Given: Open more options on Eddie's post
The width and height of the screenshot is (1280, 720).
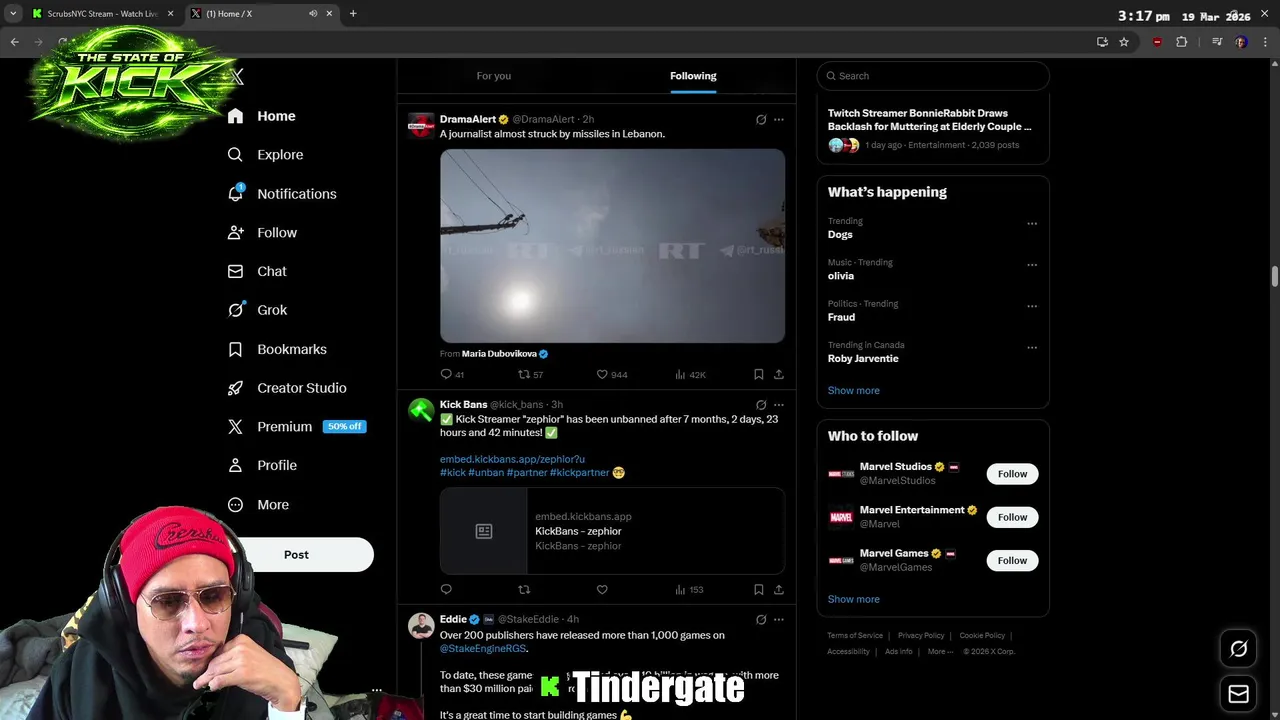Looking at the screenshot, I should click(779, 620).
